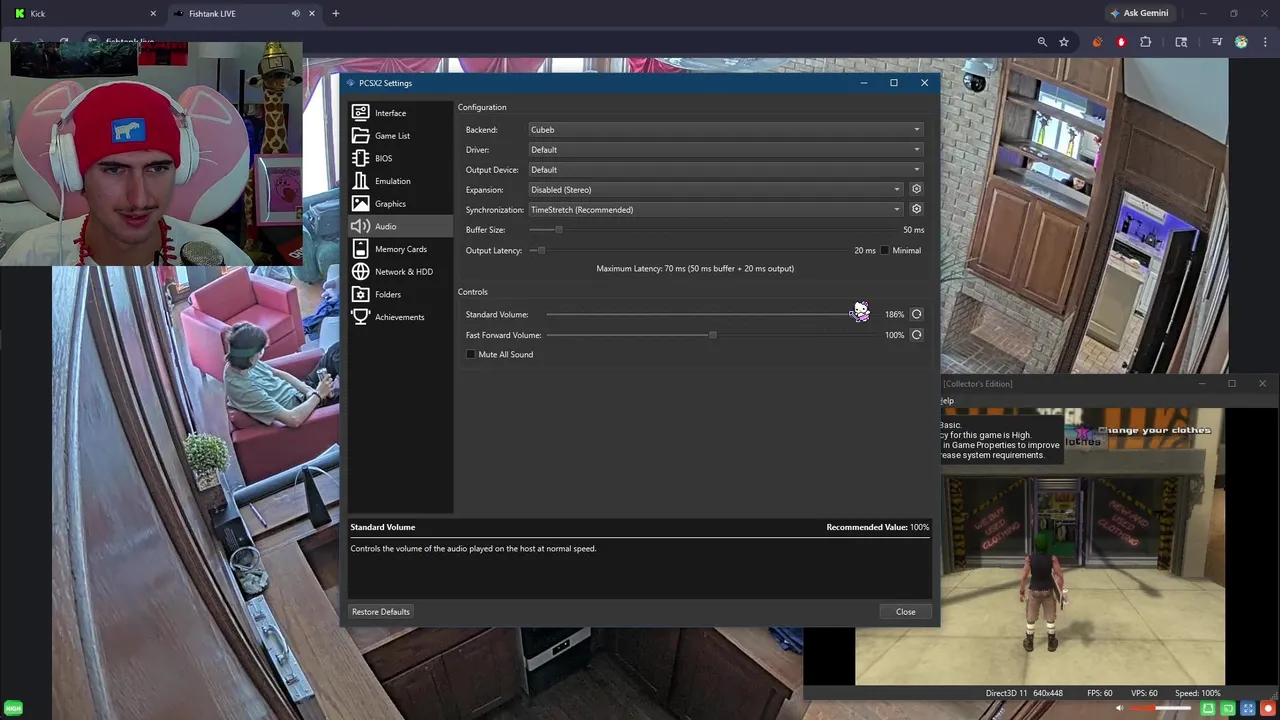The height and width of the screenshot is (720, 1280).
Task: Open the Chrome side search panel icon
Action: click(1181, 42)
